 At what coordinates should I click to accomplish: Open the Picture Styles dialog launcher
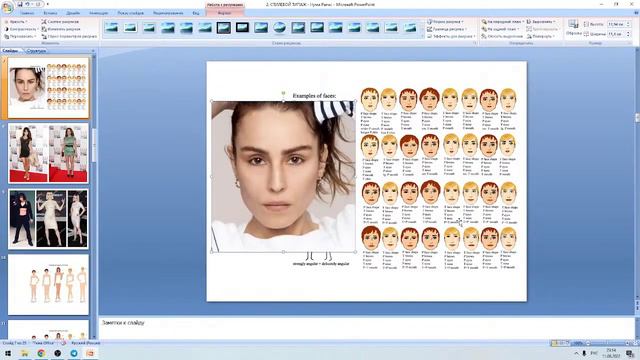coord(475,43)
